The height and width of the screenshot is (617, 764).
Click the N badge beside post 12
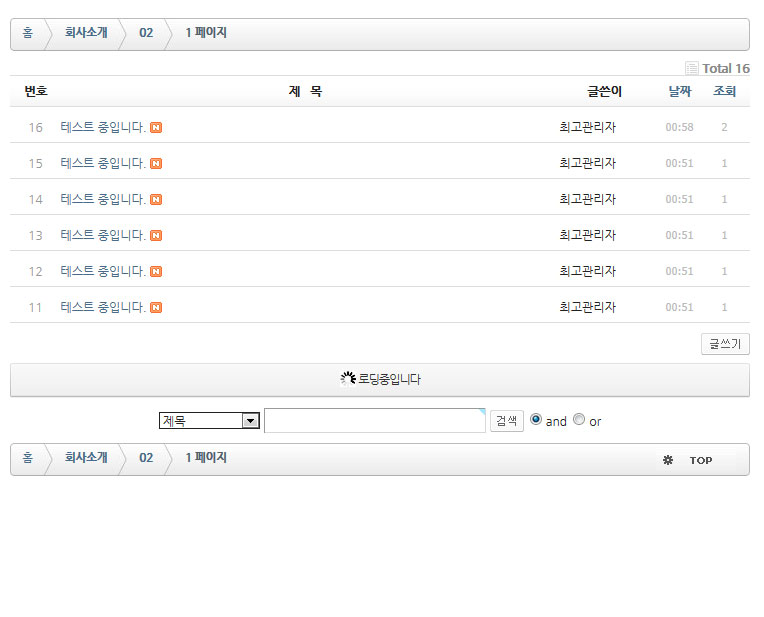coord(156,271)
